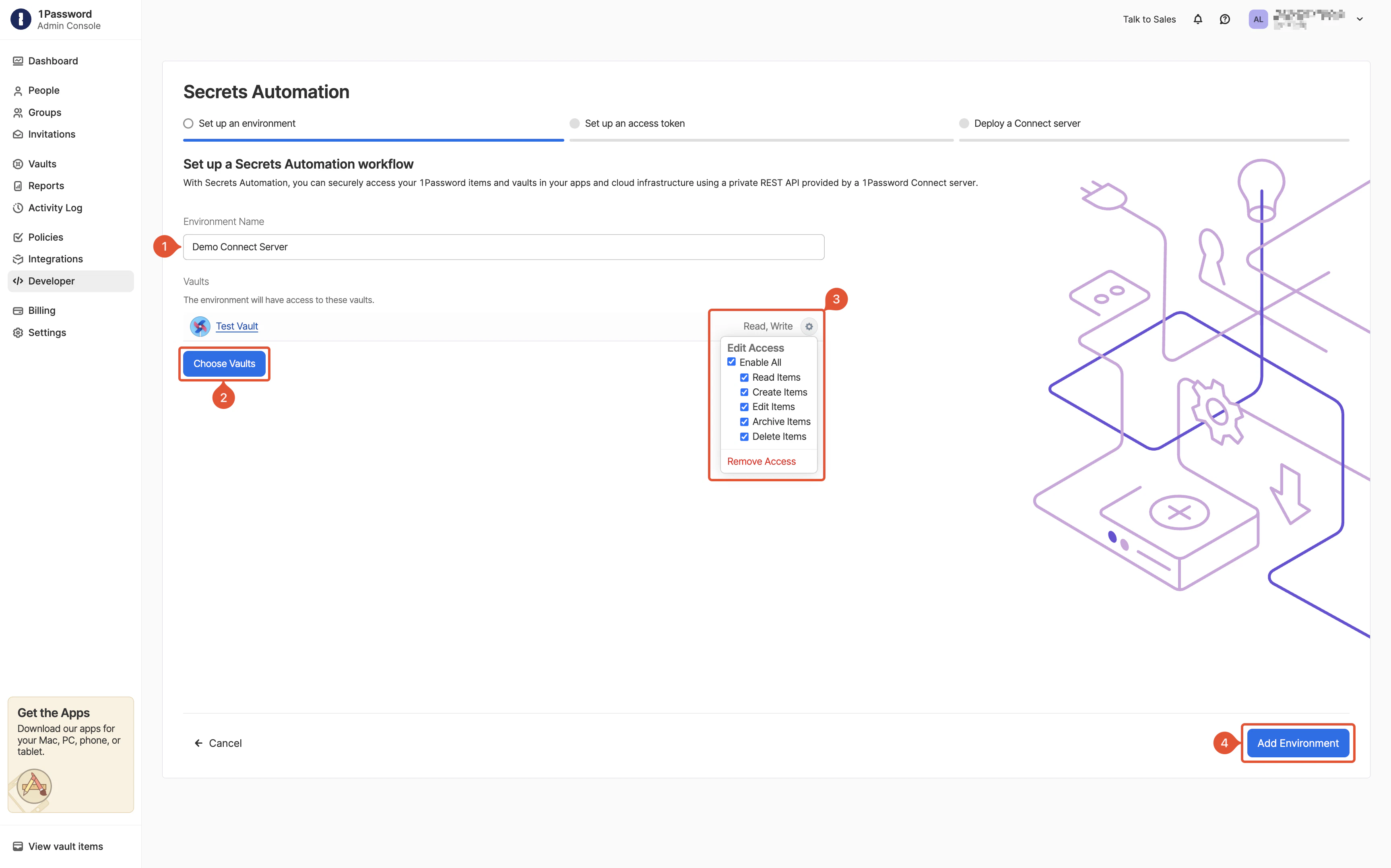Click the AL account avatar

pyautogui.click(x=1258, y=20)
